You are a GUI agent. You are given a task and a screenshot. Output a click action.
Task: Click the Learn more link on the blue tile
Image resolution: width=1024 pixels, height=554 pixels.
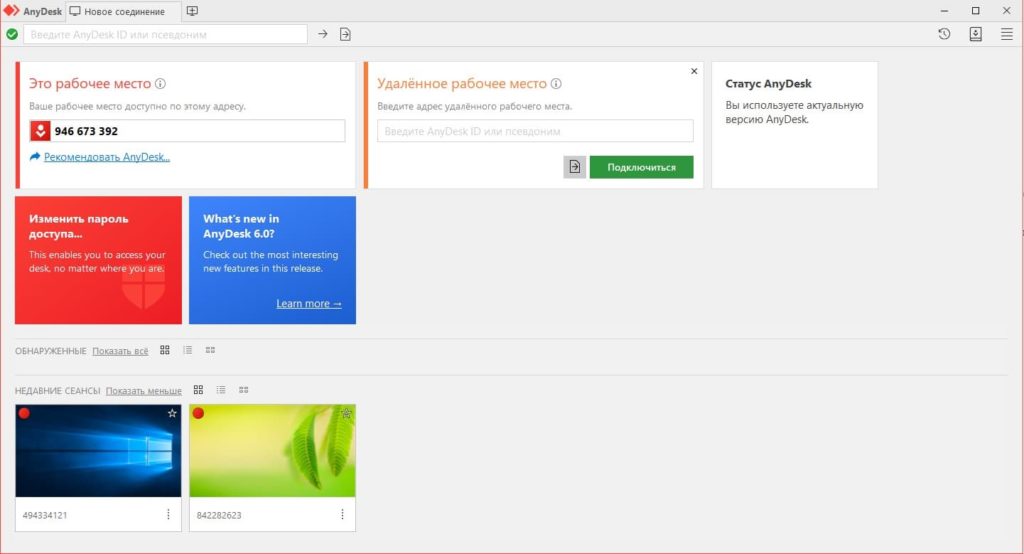coord(308,304)
